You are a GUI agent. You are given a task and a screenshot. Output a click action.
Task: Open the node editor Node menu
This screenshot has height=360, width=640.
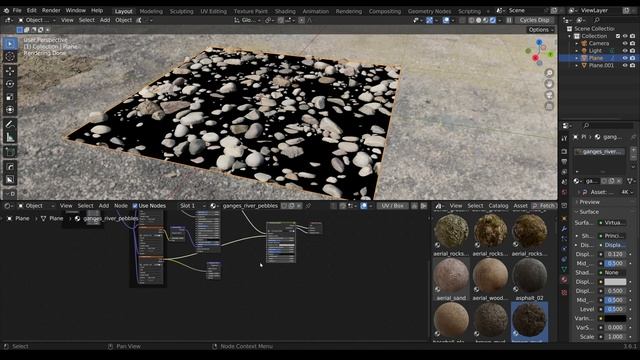coord(121,206)
